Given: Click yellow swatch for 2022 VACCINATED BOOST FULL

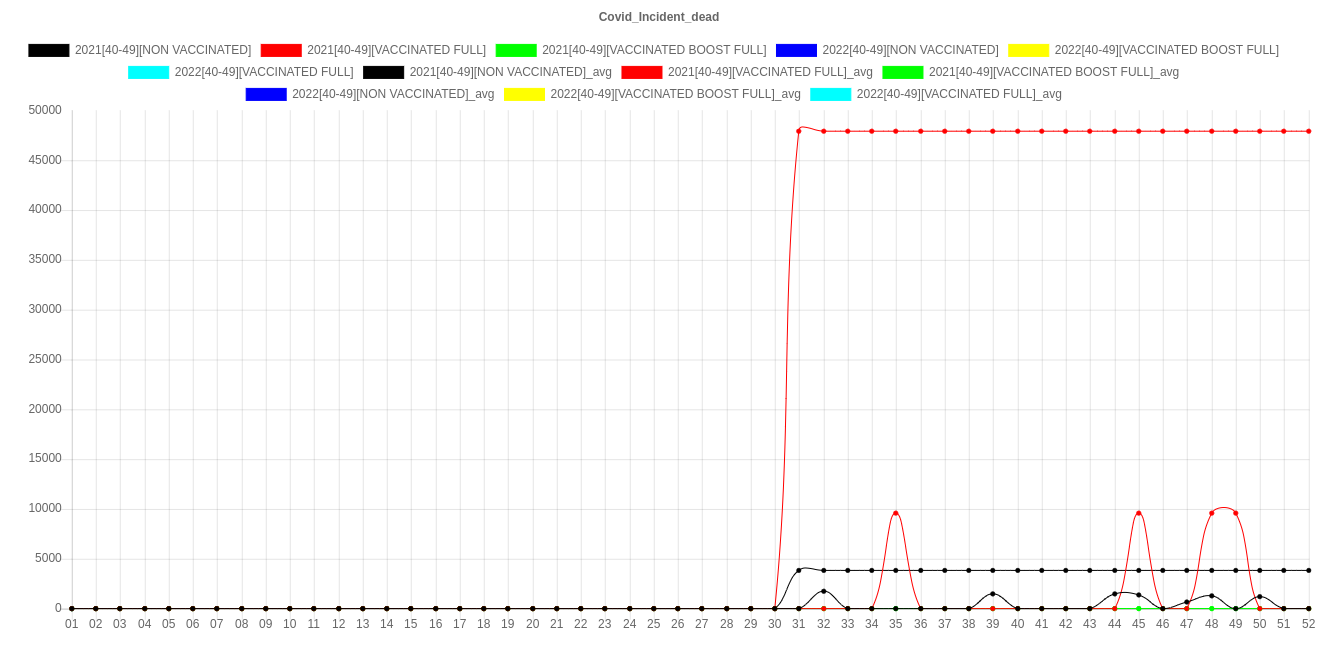Looking at the screenshot, I should pyautogui.click(x=1028, y=50).
